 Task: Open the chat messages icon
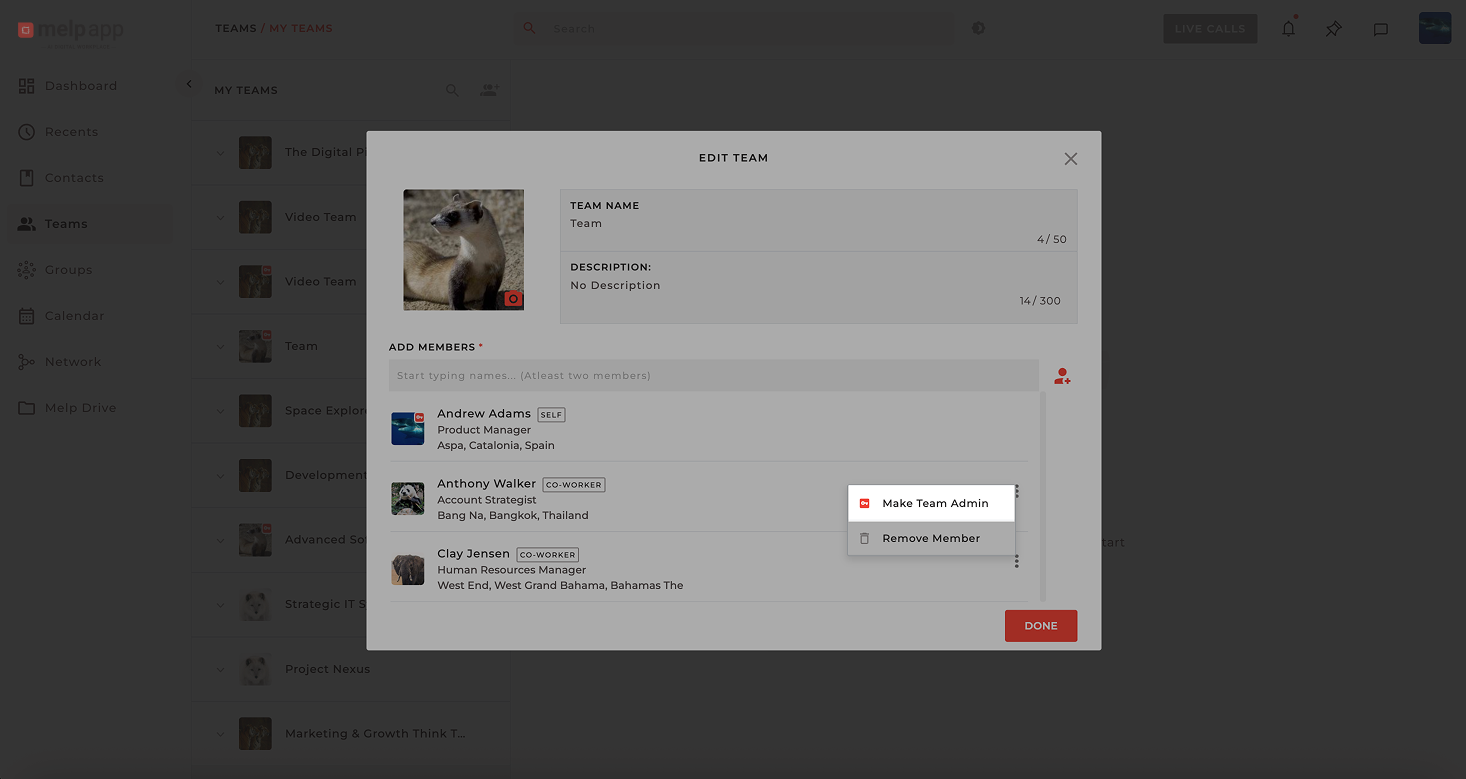point(1380,29)
